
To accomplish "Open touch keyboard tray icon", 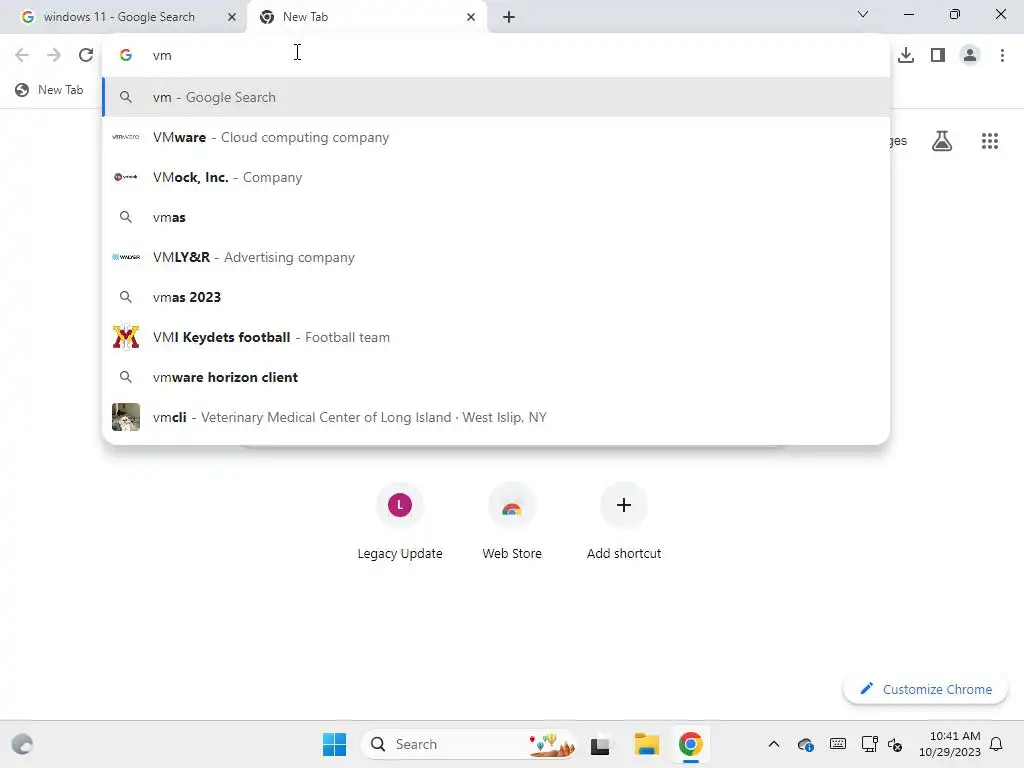I will [x=837, y=743].
